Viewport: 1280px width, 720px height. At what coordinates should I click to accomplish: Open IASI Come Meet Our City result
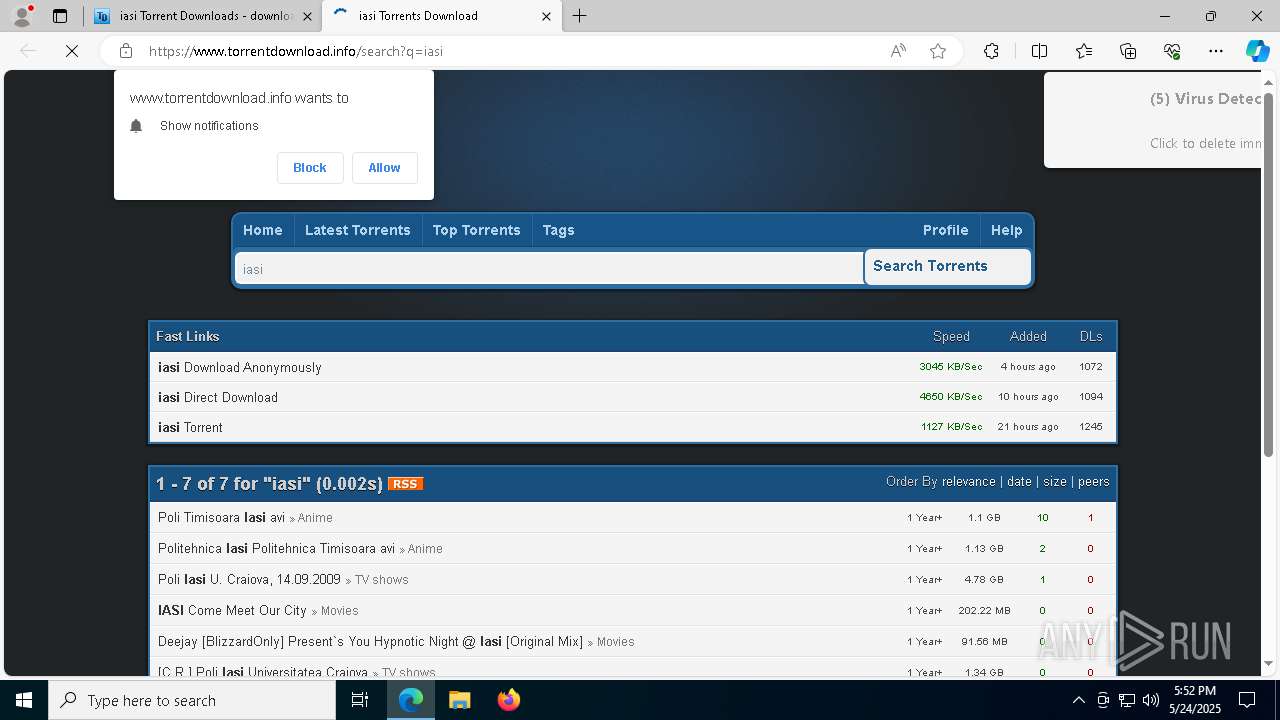232,611
